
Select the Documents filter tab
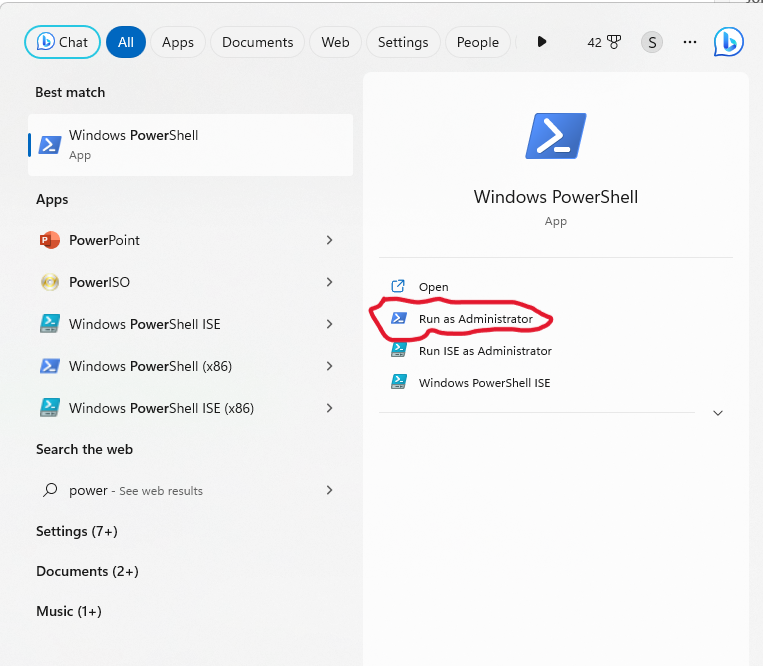[x=257, y=42]
